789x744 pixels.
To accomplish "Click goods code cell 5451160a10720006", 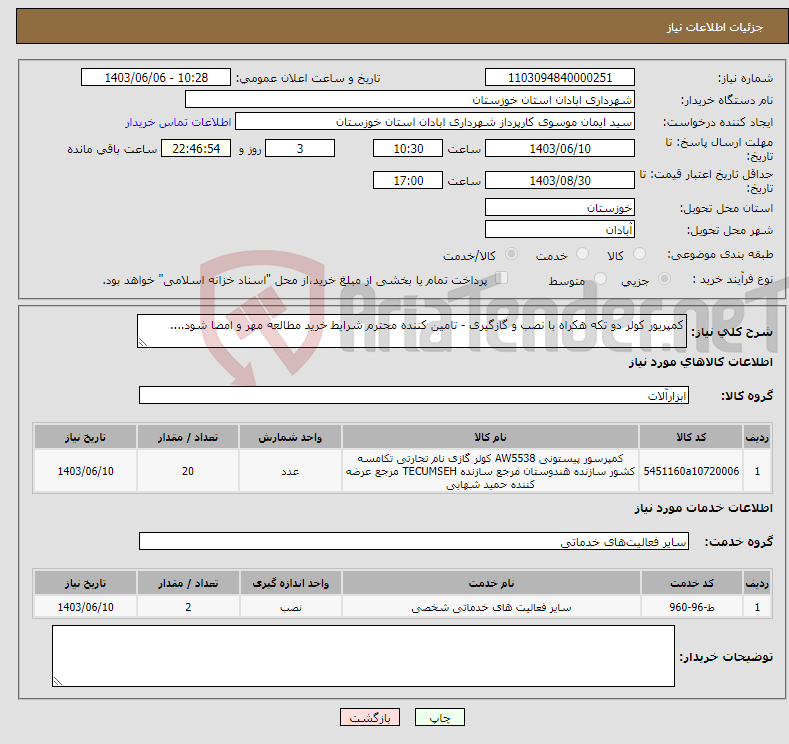I will click(691, 471).
